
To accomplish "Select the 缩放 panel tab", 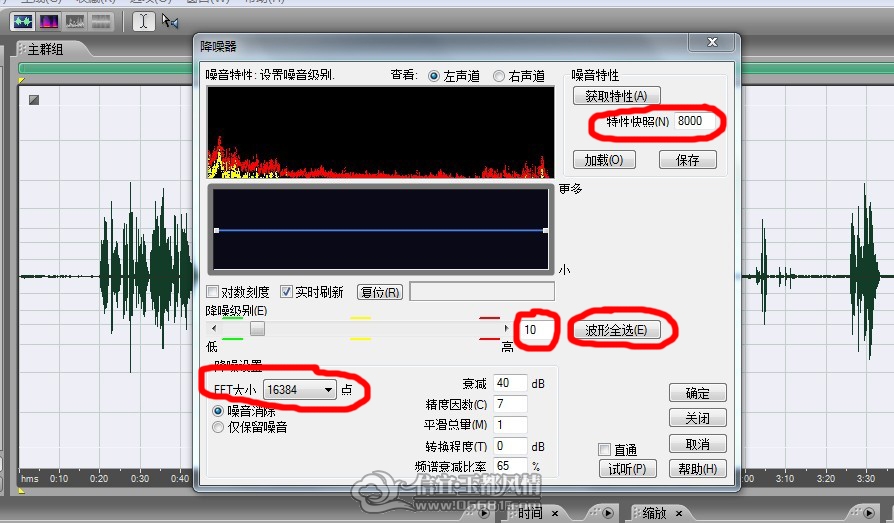I will 655,513.
